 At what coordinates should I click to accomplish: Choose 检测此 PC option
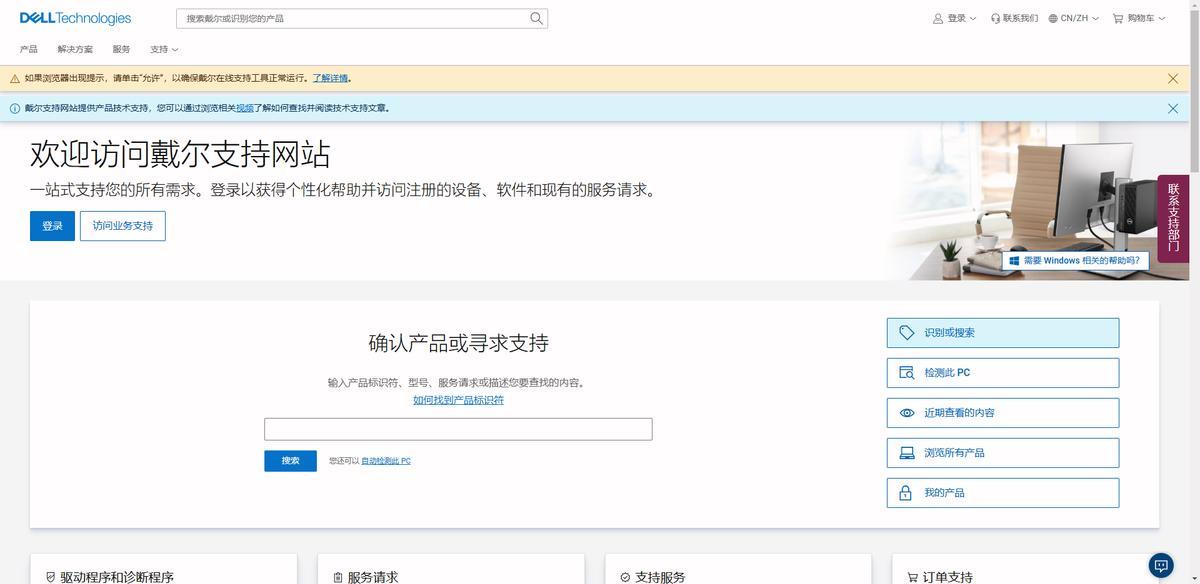(1002, 373)
